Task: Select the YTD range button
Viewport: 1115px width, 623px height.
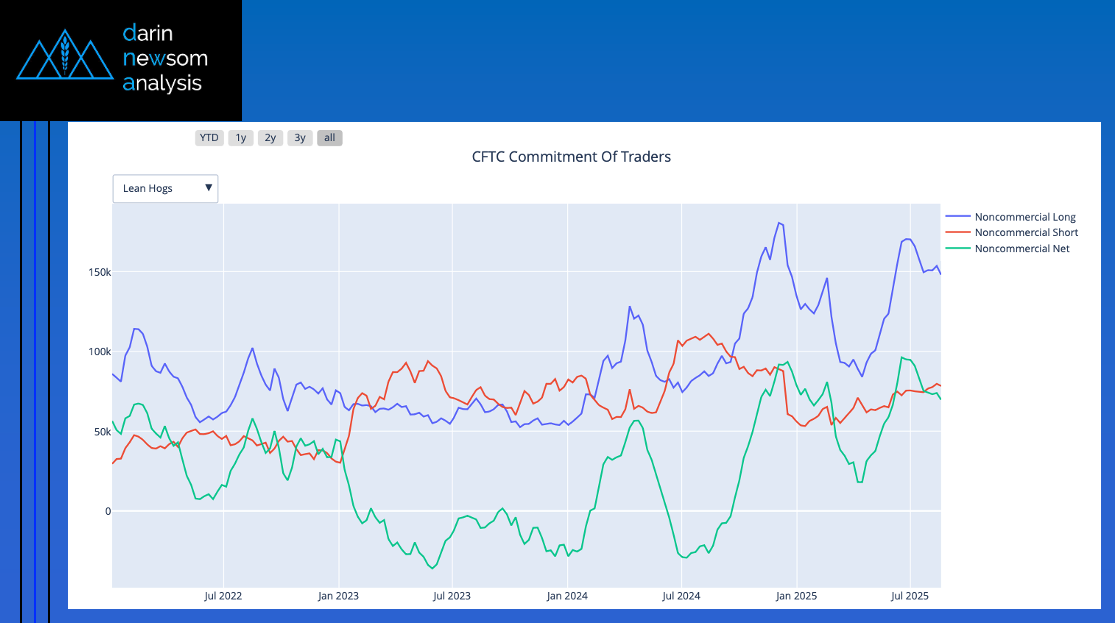Action: point(209,138)
